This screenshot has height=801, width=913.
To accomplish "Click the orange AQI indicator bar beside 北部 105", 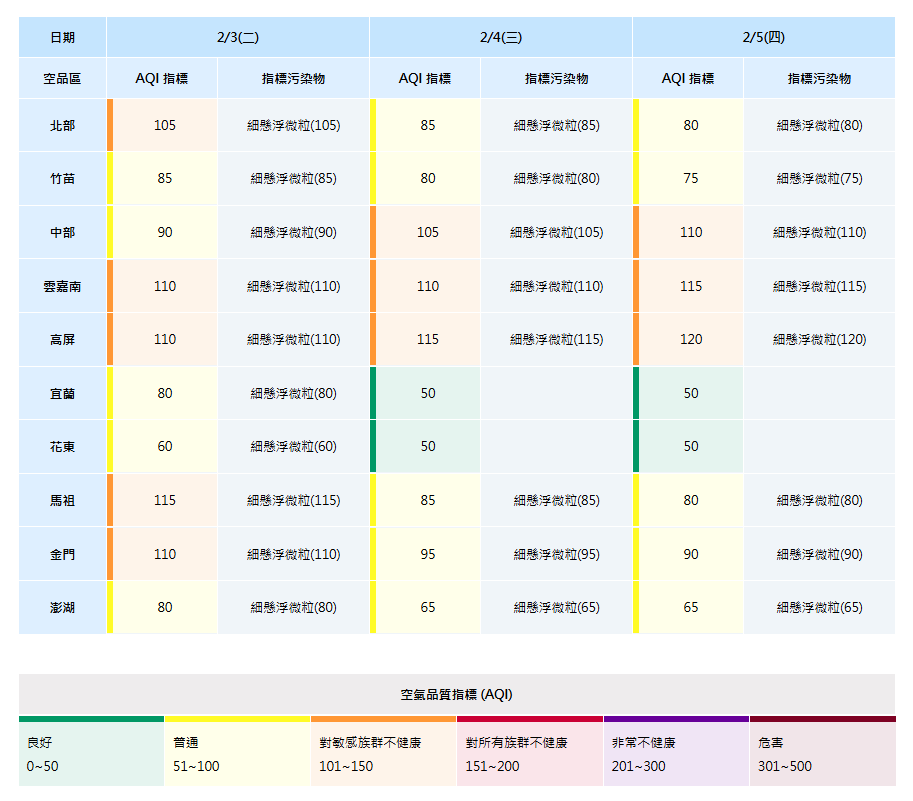I will [109, 125].
